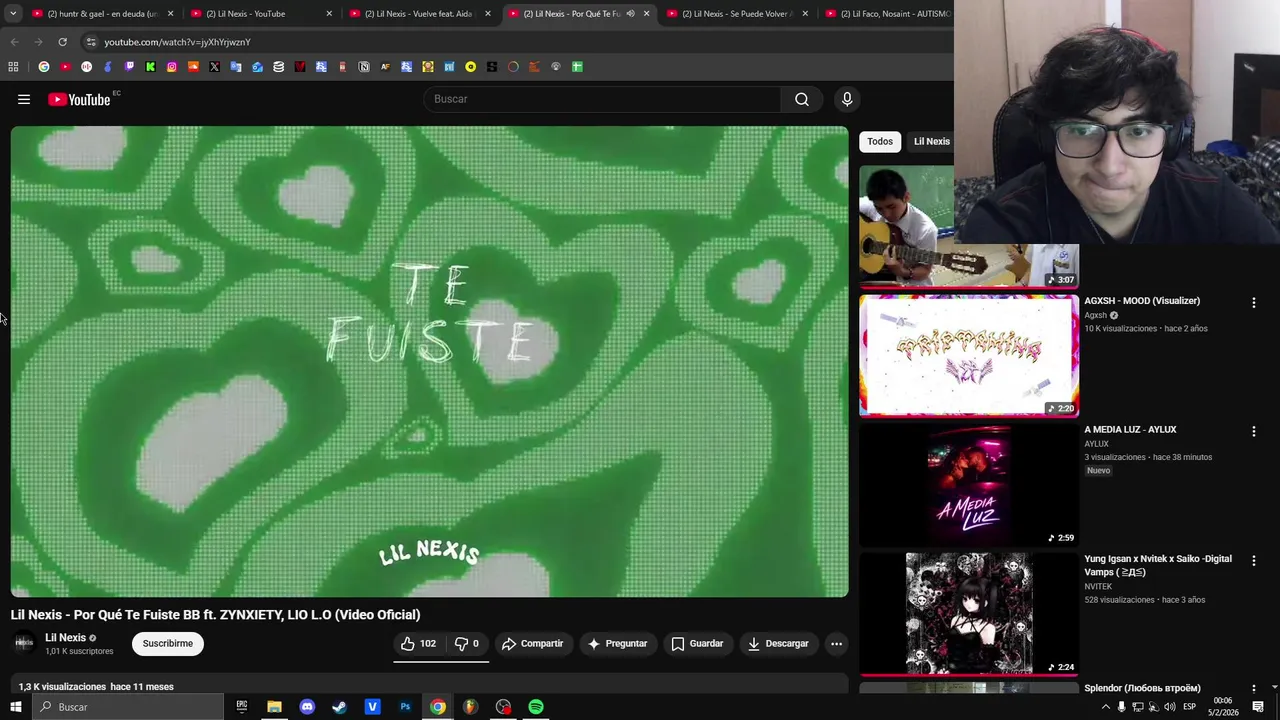Open the tab search dropdown arrow
This screenshot has height=720, width=1280.
13,14
